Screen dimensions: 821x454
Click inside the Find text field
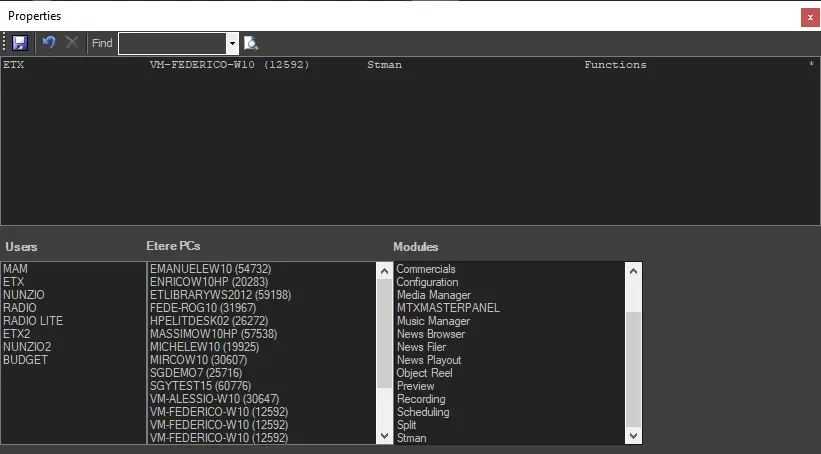tap(171, 43)
